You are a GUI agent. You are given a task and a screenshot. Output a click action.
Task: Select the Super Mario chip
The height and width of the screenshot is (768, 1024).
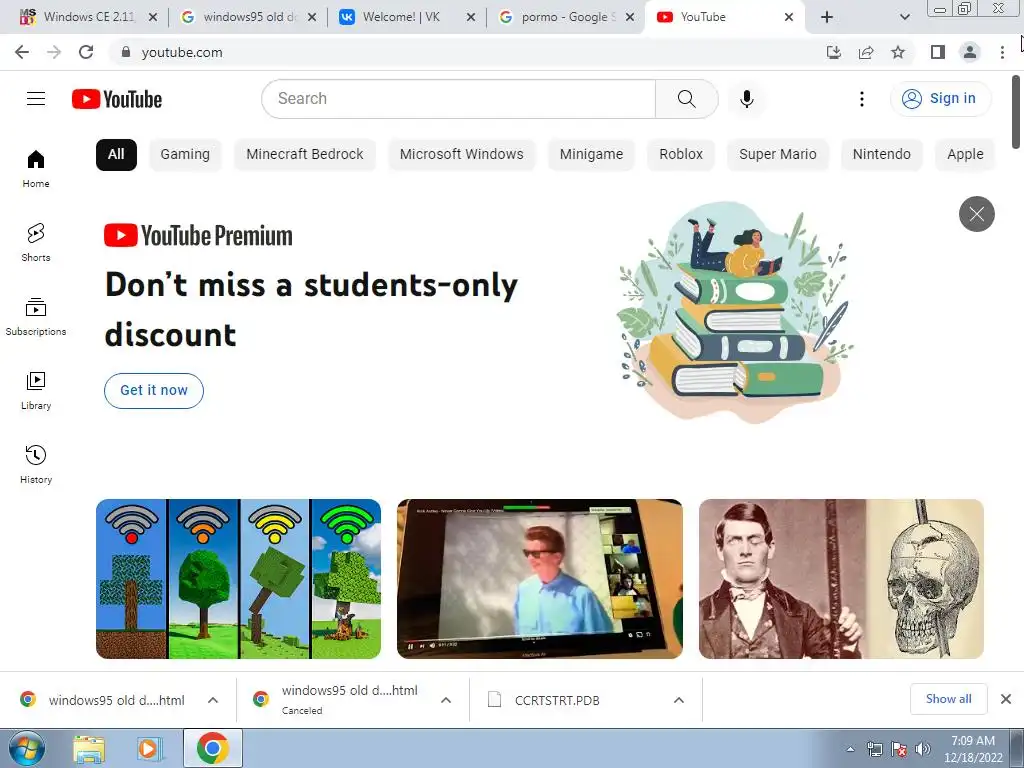pos(778,155)
